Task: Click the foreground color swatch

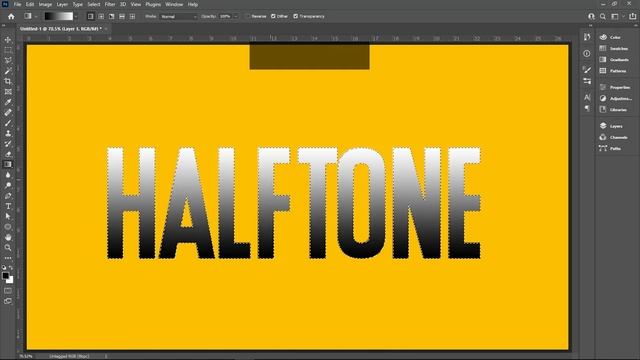Action: pyautogui.click(x=5, y=276)
